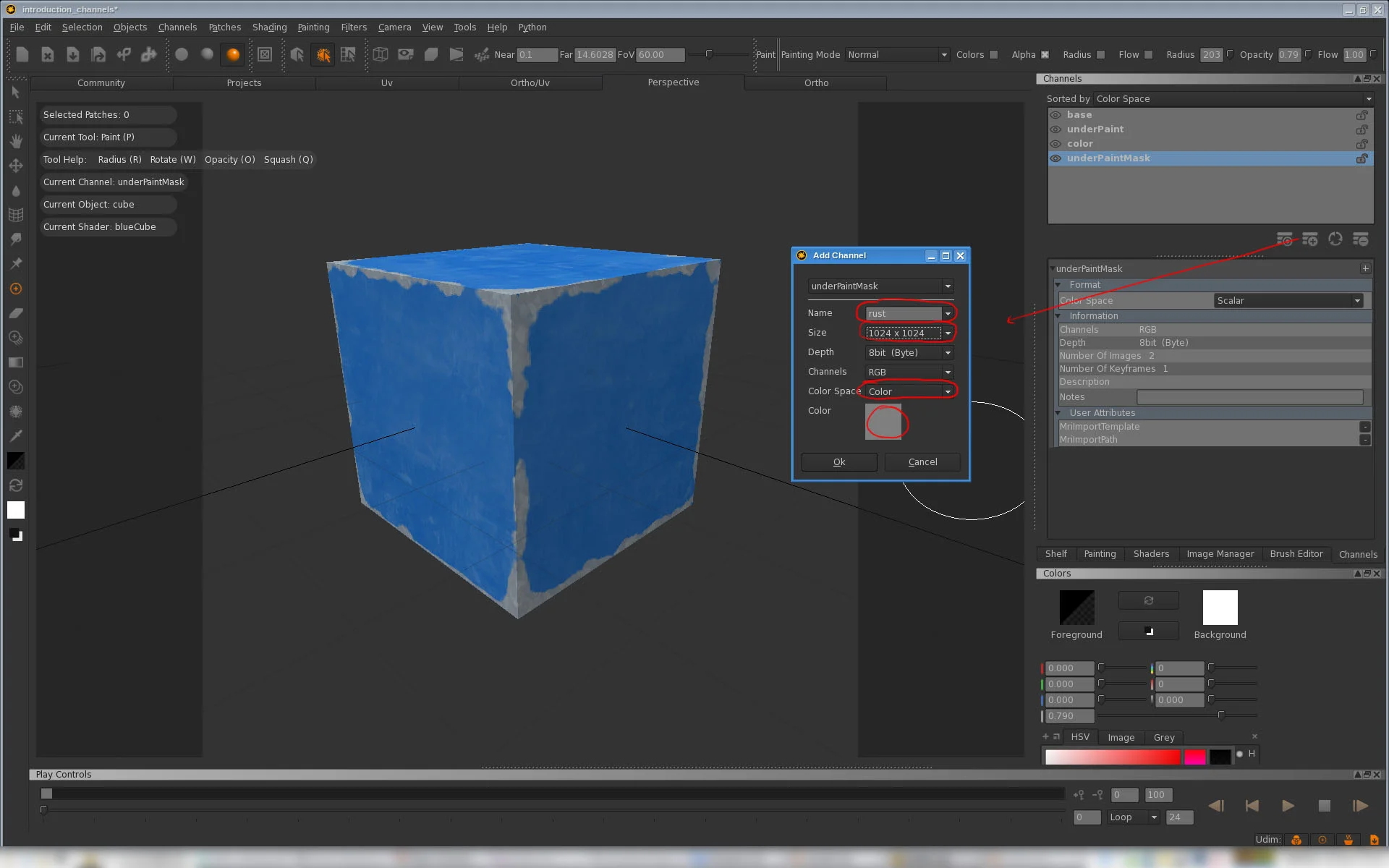Open Painting Mode Normal dropdown
The height and width of the screenshot is (868, 1389).
897,55
